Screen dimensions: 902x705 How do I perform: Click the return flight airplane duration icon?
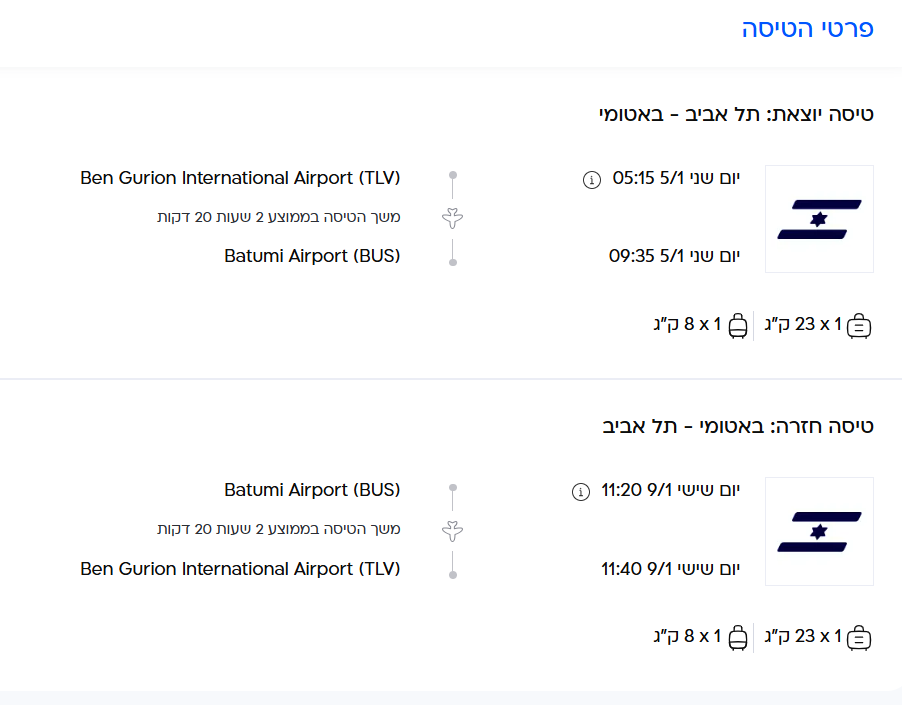[453, 530]
